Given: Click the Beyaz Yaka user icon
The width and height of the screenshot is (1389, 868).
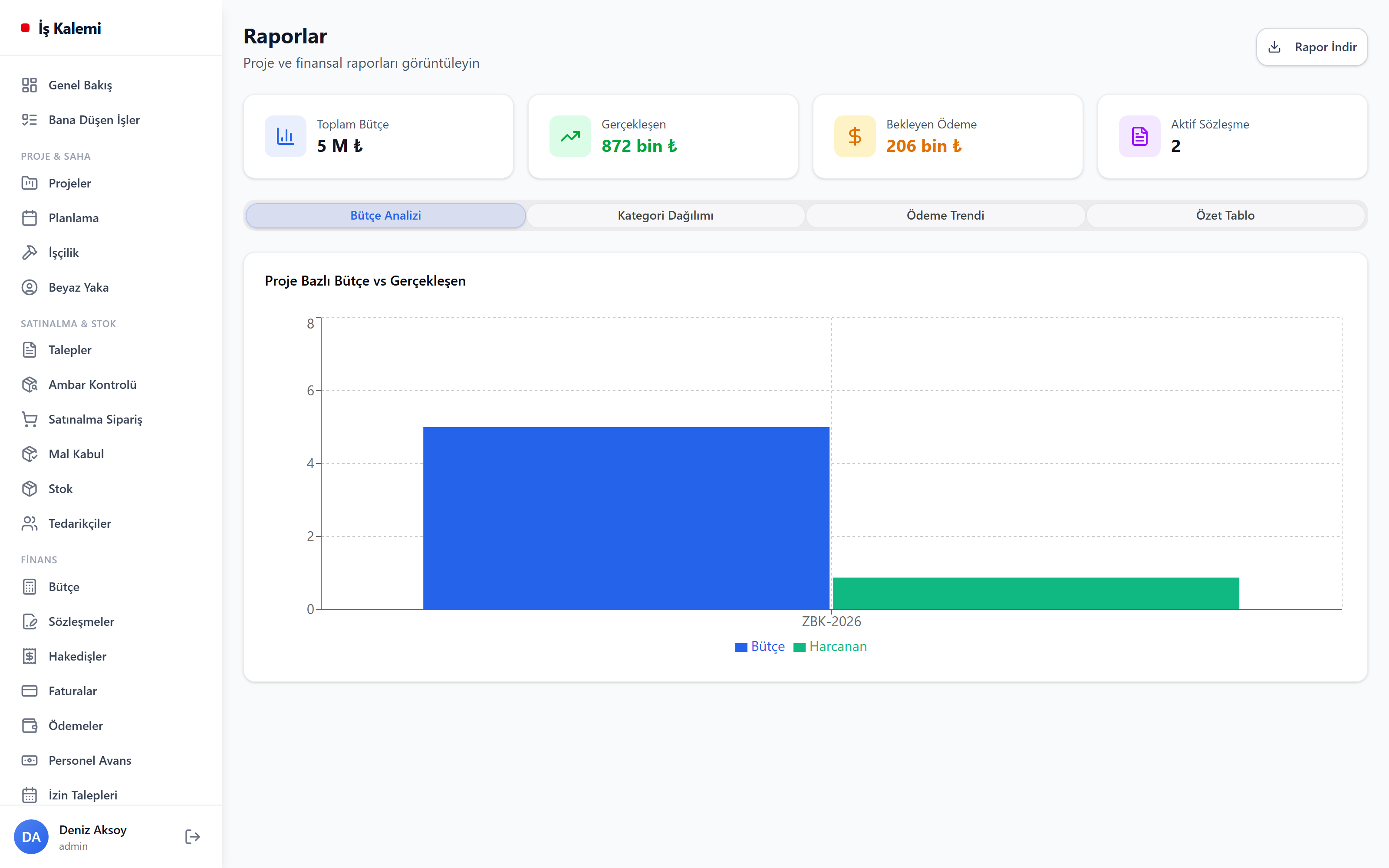Looking at the screenshot, I should pyautogui.click(x=29, y=288).
